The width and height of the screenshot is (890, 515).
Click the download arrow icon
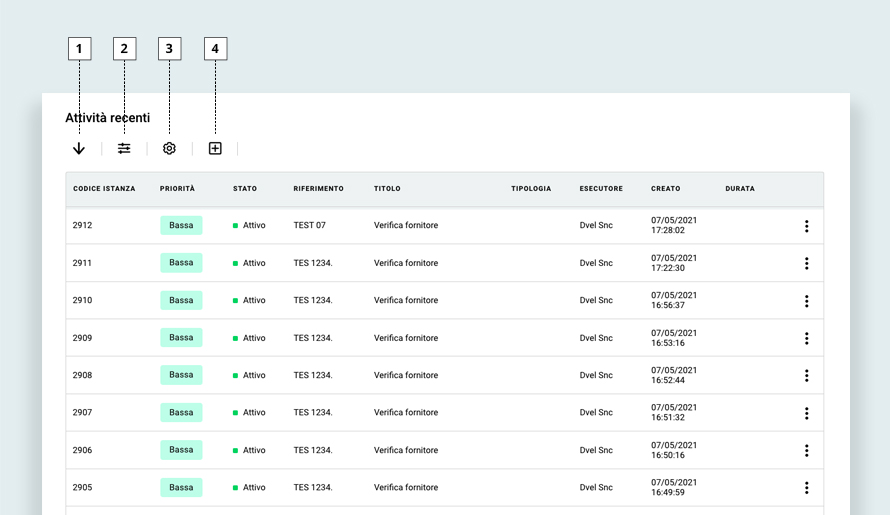[79, 148]
